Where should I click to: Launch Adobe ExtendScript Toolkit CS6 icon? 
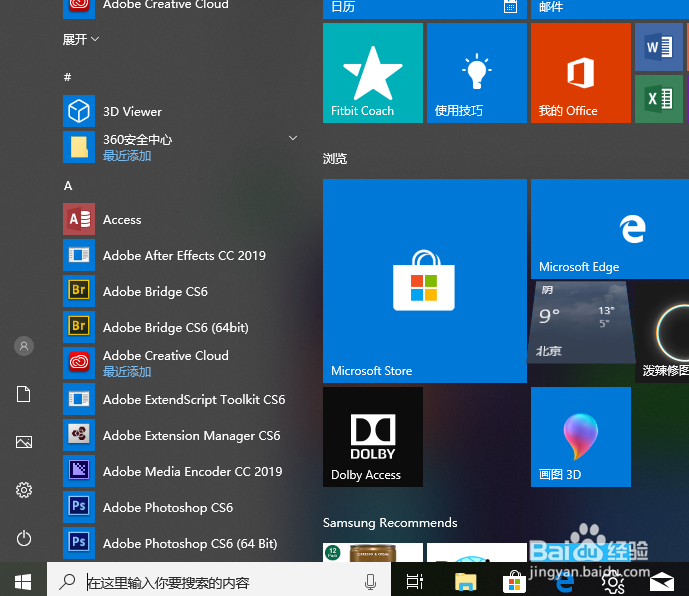click(x=79, y=399)
